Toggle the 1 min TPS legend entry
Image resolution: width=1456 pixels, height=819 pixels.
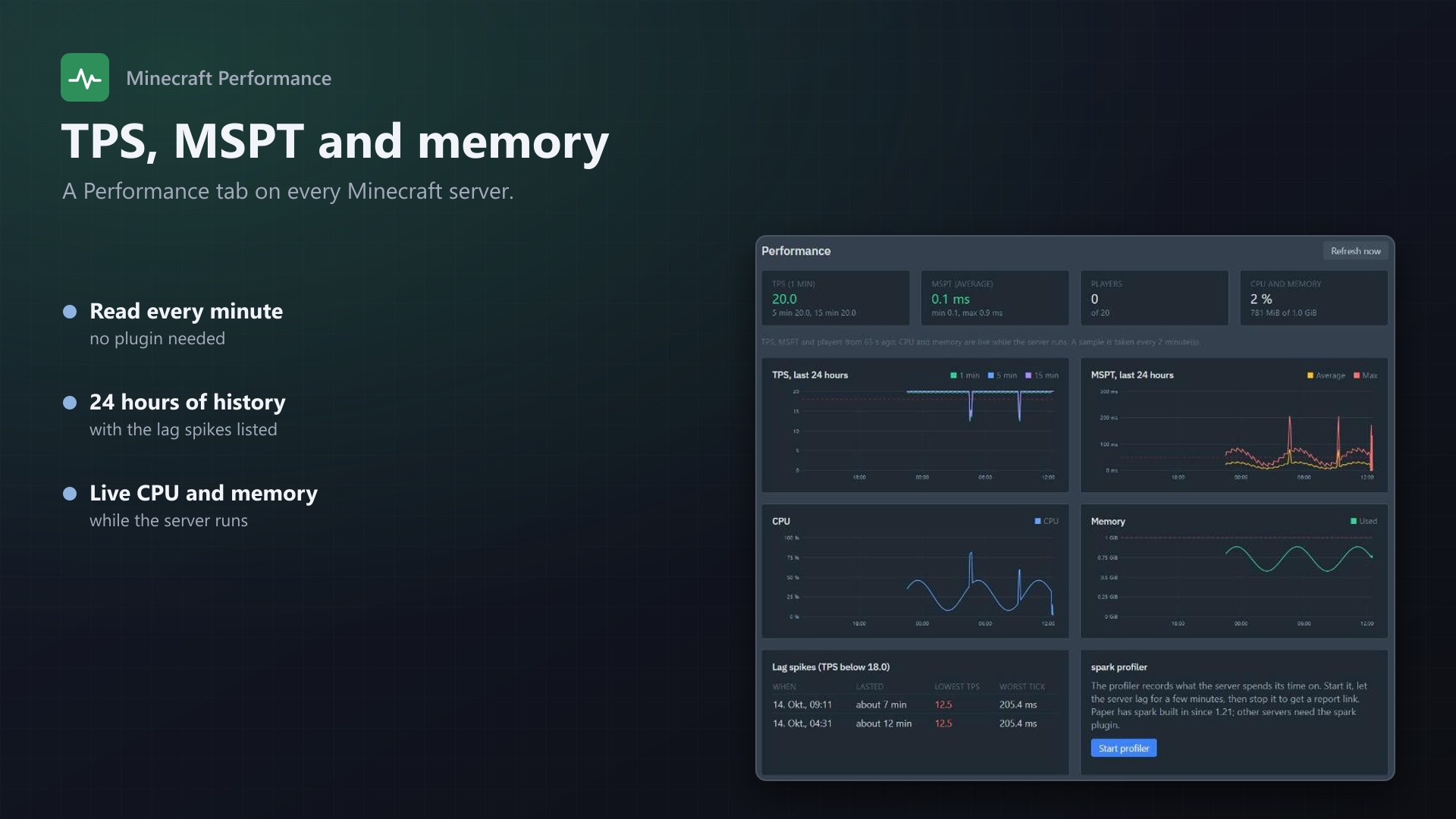click(x=965, y=375)
